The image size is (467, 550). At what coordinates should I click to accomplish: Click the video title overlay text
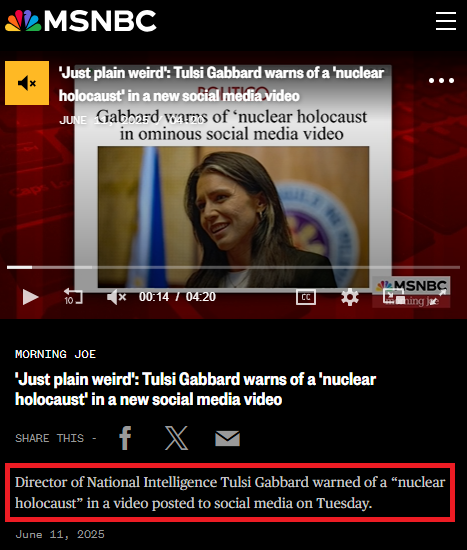click(x=221, y=84)
